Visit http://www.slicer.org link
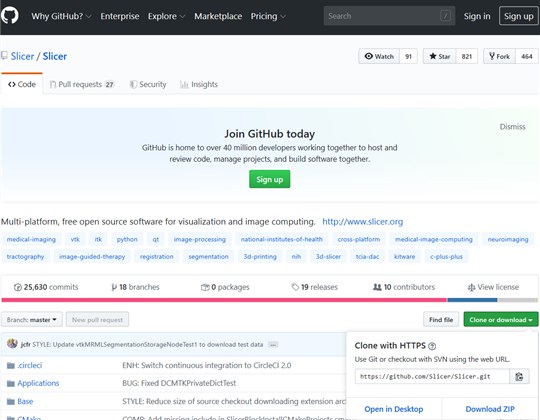The width and height of the screenshot is (540, 420). point(363,222)
